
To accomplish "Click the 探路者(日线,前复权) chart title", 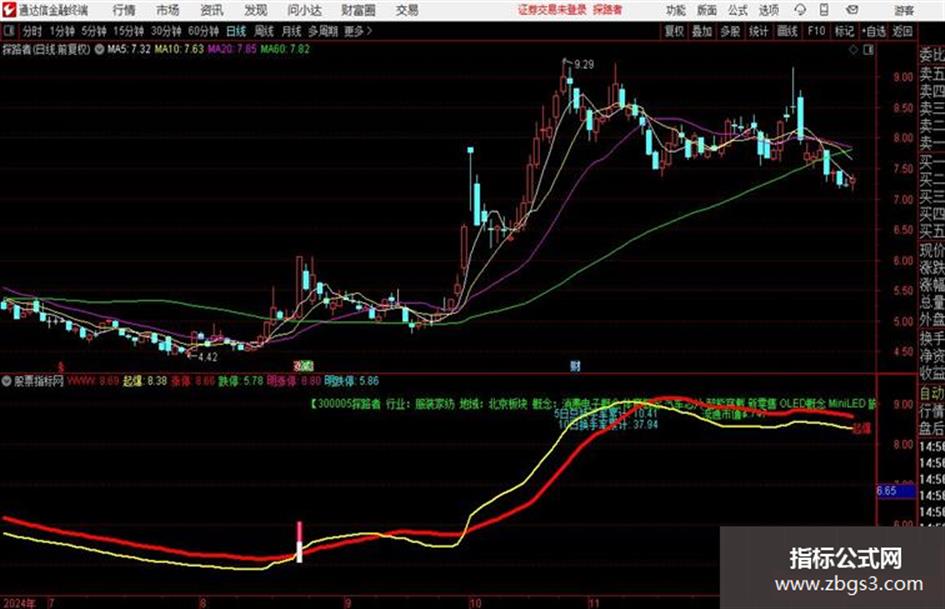I will click(46, 49).
